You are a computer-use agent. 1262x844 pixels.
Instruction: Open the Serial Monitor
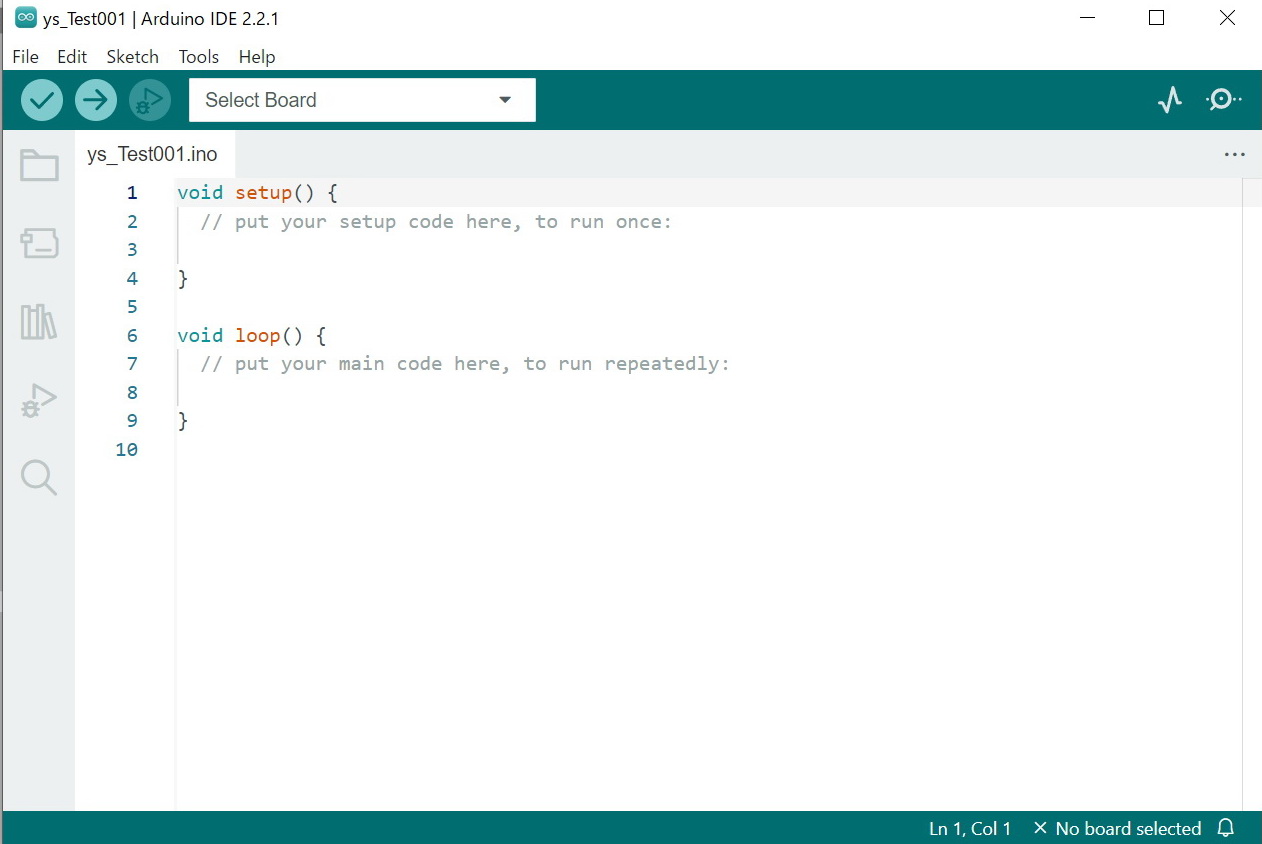point(1224,99)
